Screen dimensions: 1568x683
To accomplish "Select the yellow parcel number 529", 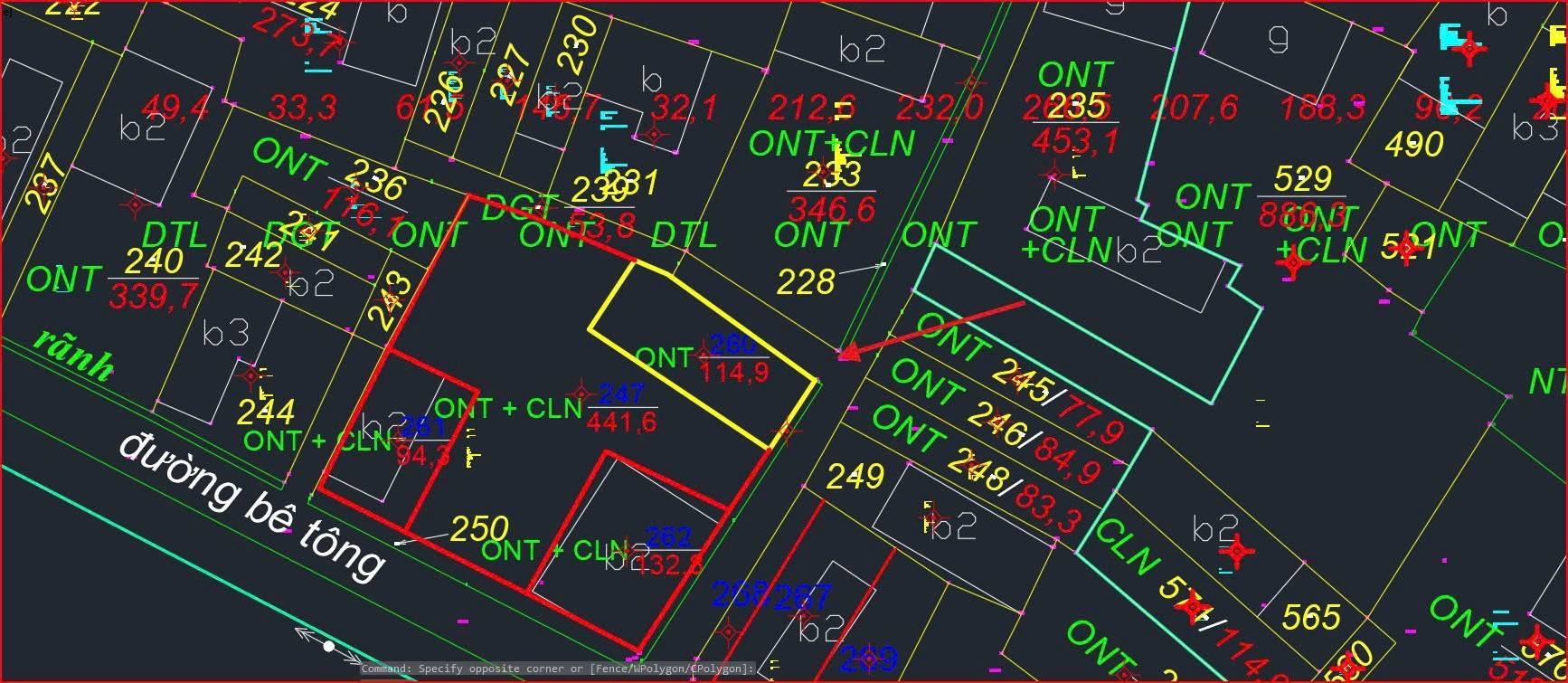I will point(1302,179).
